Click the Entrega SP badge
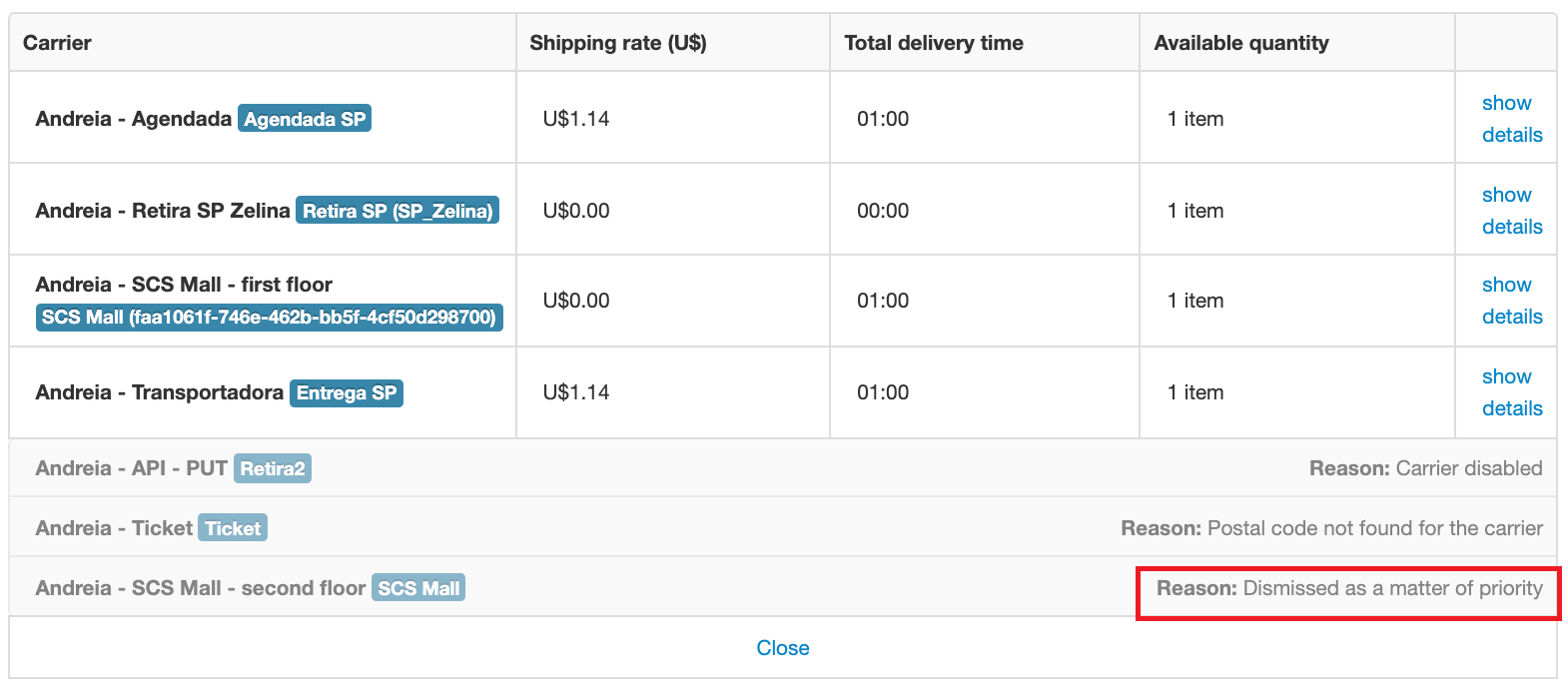Image resolution: width=1568 pixels, height=689 pixels. pos(347,392)
